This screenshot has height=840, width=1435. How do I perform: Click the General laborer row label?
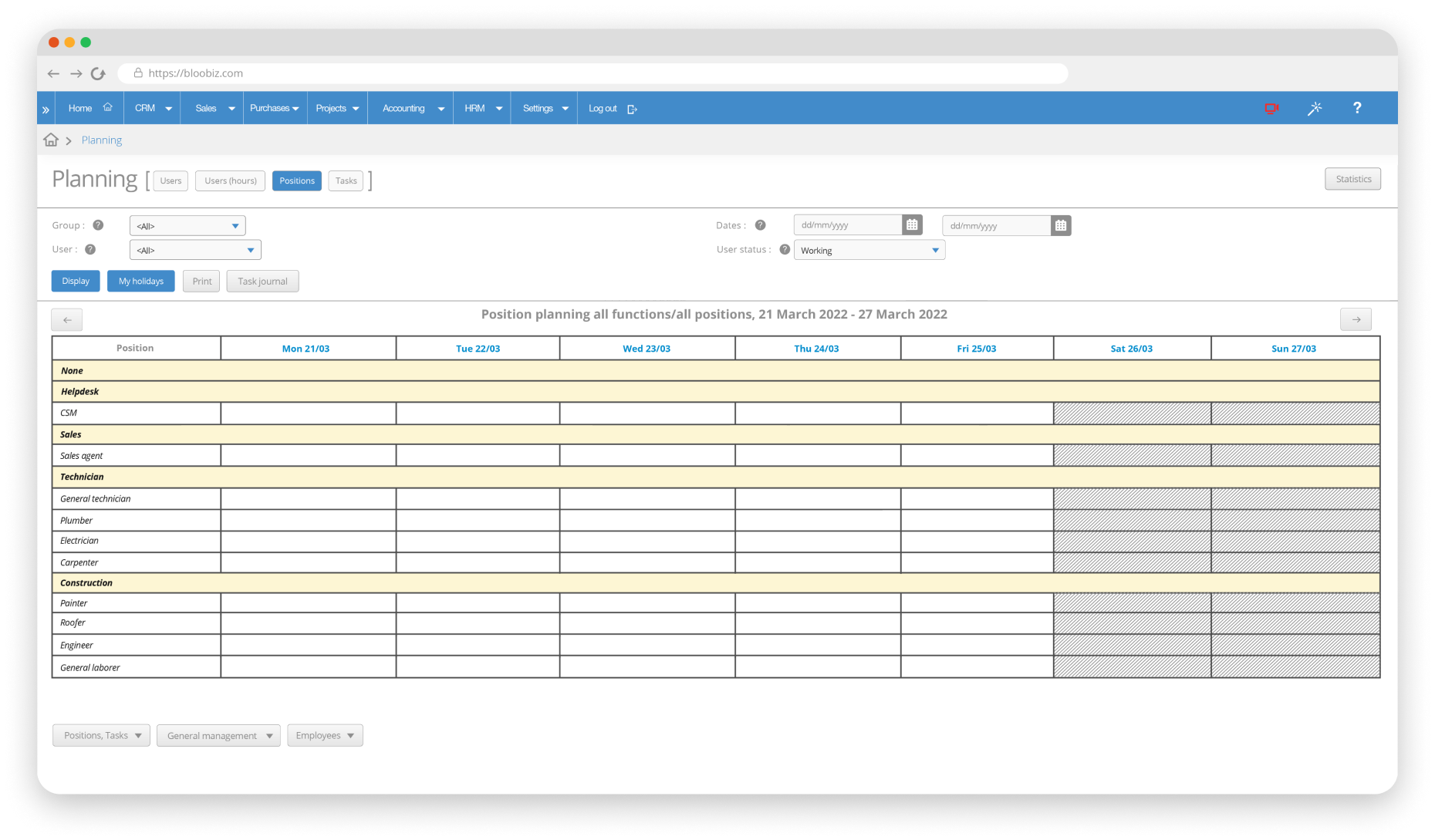pos(90,668)
